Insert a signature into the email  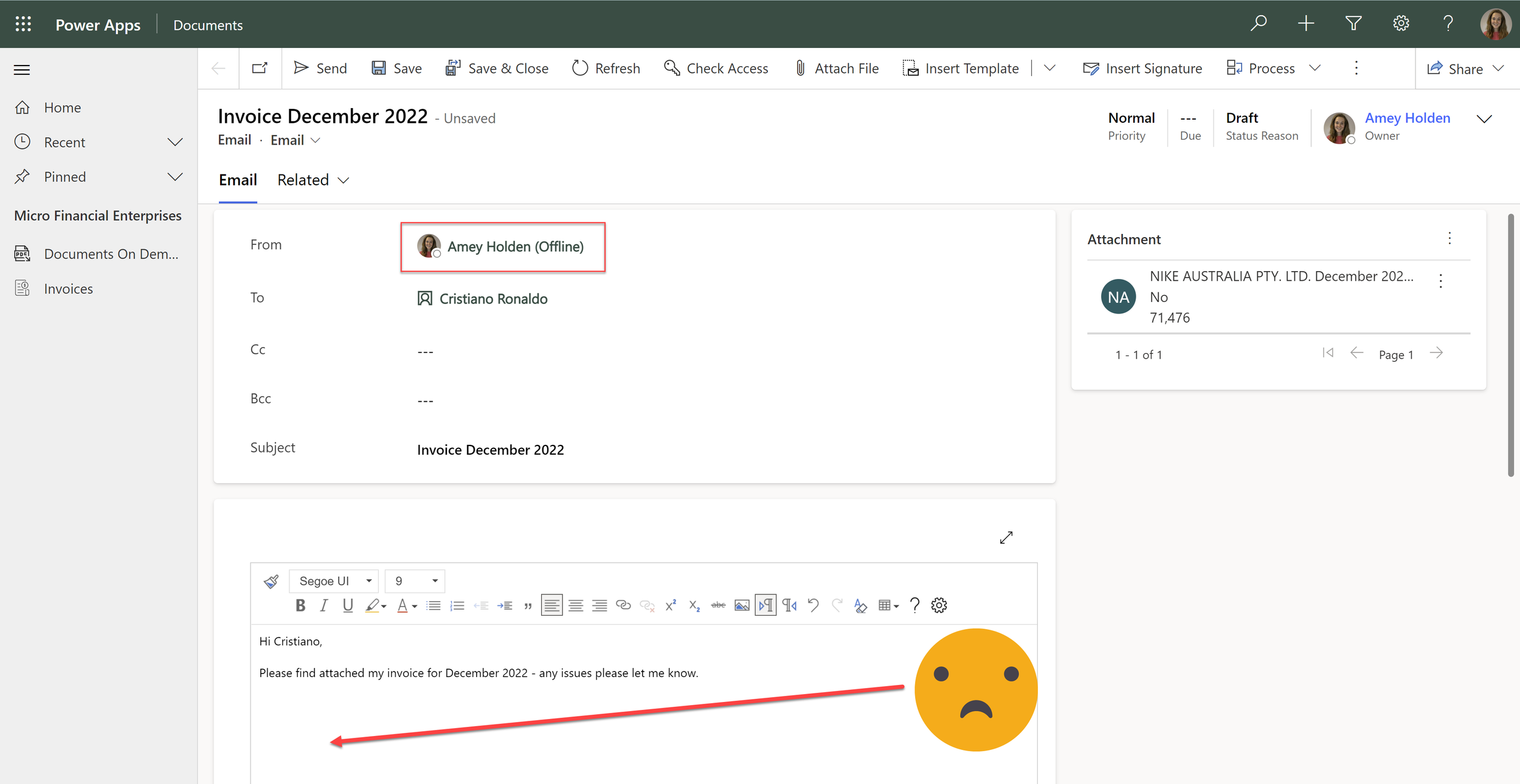[x=1142, y=68]
